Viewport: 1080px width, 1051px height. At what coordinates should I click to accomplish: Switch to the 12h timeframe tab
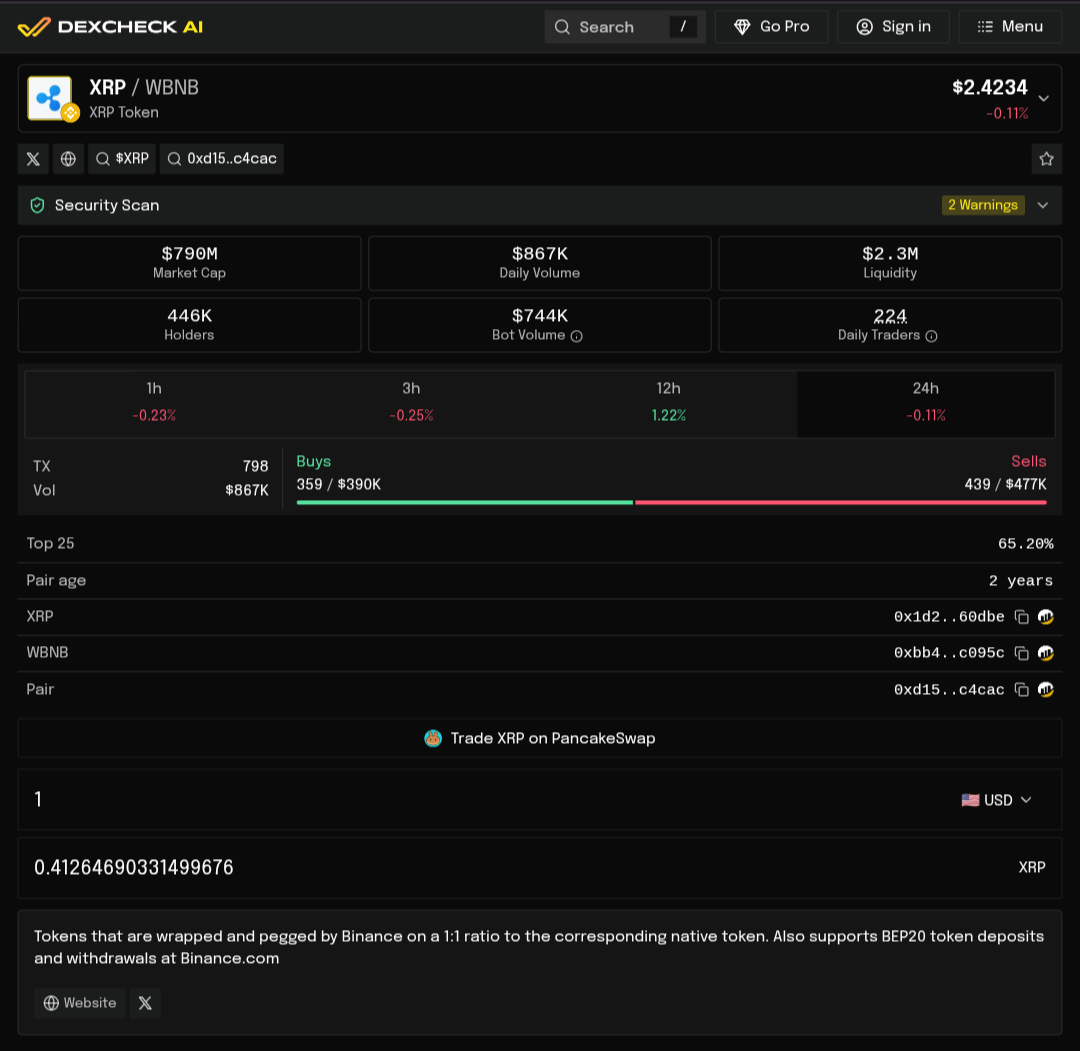tap(668, 401)
